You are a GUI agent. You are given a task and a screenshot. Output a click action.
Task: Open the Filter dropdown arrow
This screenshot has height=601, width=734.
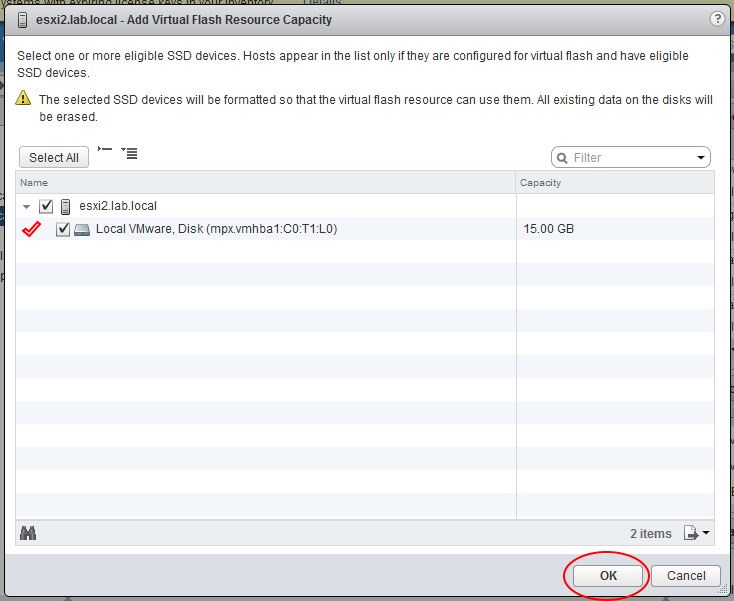pos(701,158)
